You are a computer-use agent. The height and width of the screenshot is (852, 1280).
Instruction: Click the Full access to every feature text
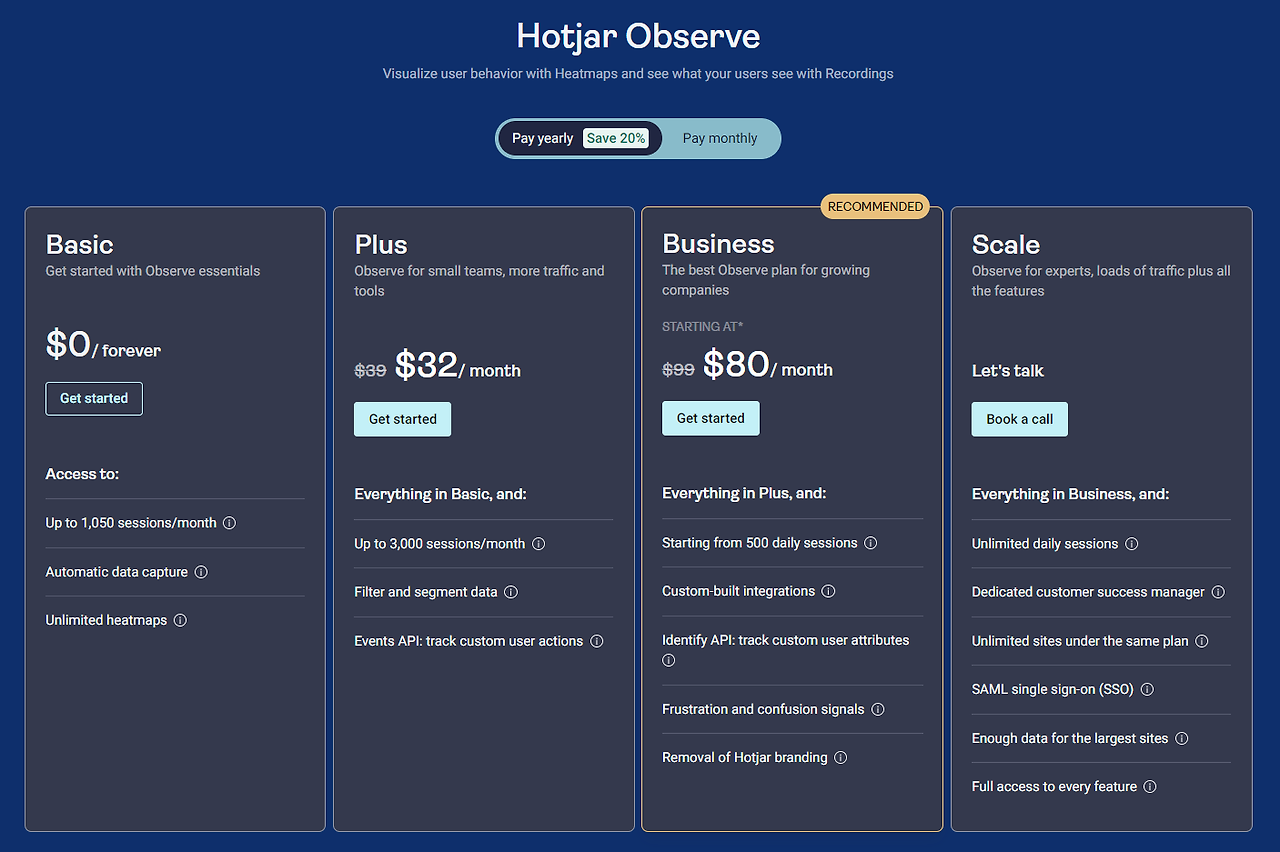point(1054,787)
